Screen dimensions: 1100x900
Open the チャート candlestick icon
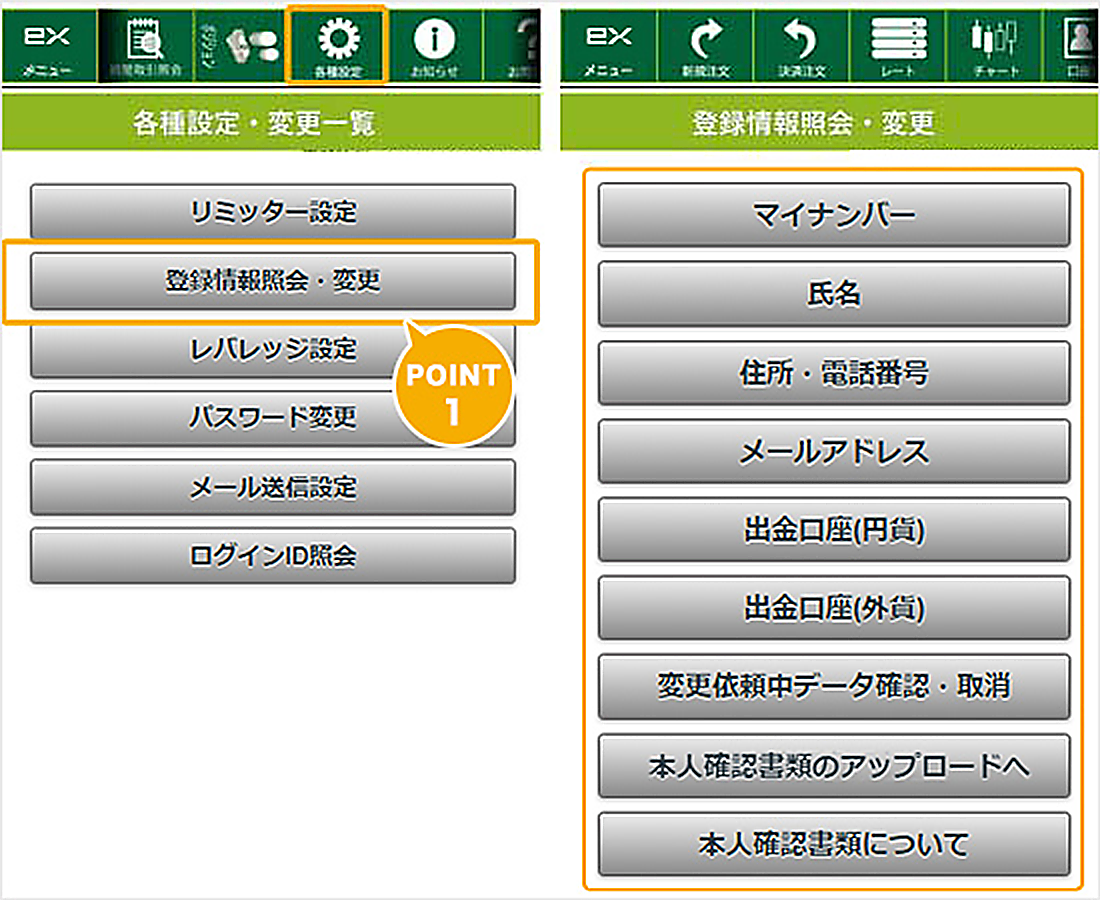pos(995,45)
